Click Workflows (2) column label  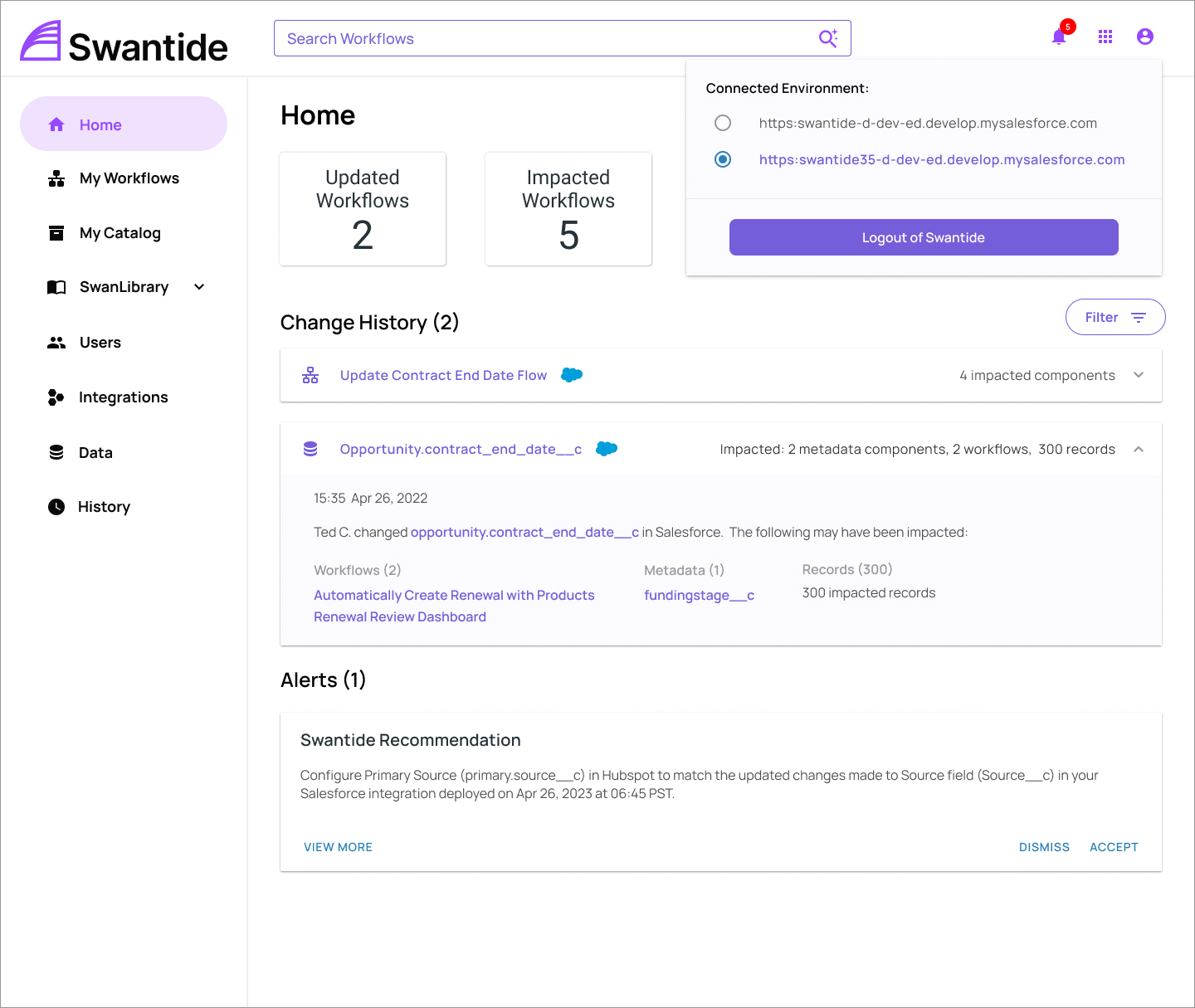358,570
